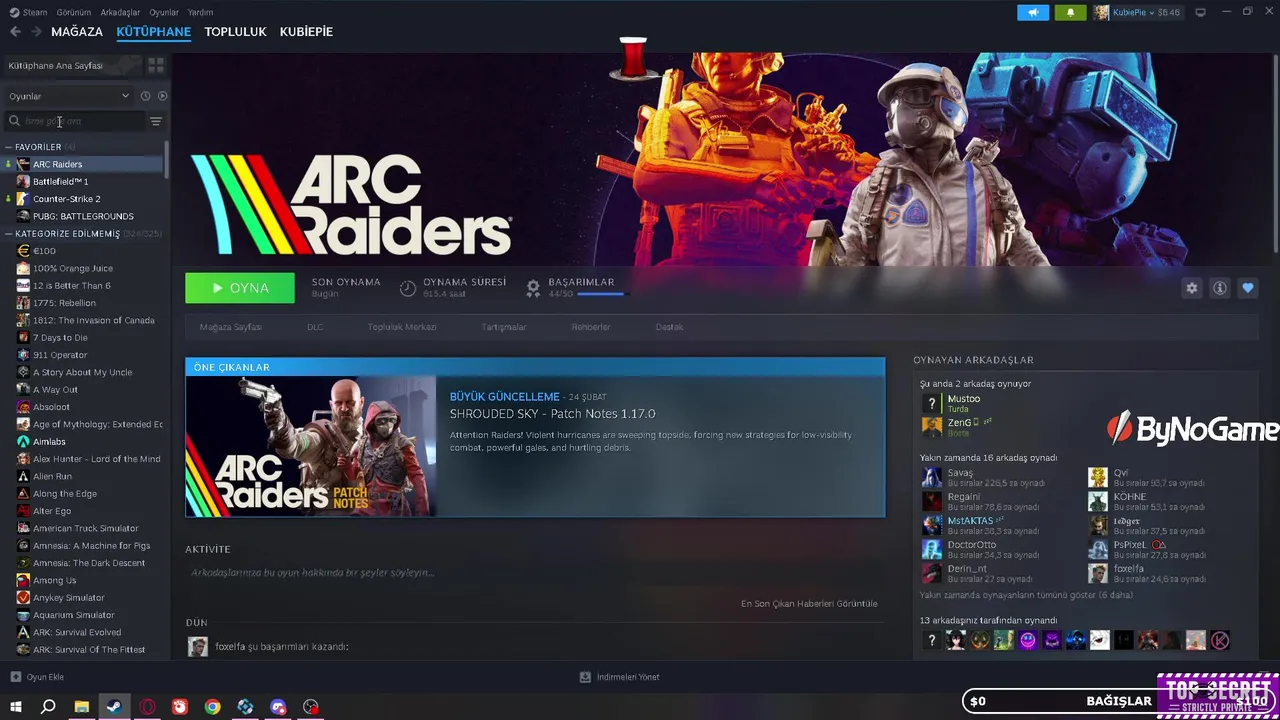Screen dimensions: 1280x720
Task: Open File Explorer in the taskbar
Action: pos(81,707)
